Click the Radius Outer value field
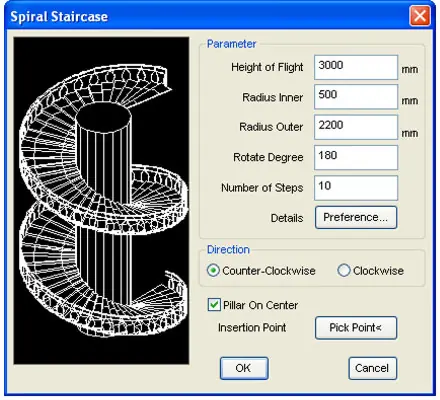Image resolution: width=440 pixels, height=400 pixels. (356, 127)
